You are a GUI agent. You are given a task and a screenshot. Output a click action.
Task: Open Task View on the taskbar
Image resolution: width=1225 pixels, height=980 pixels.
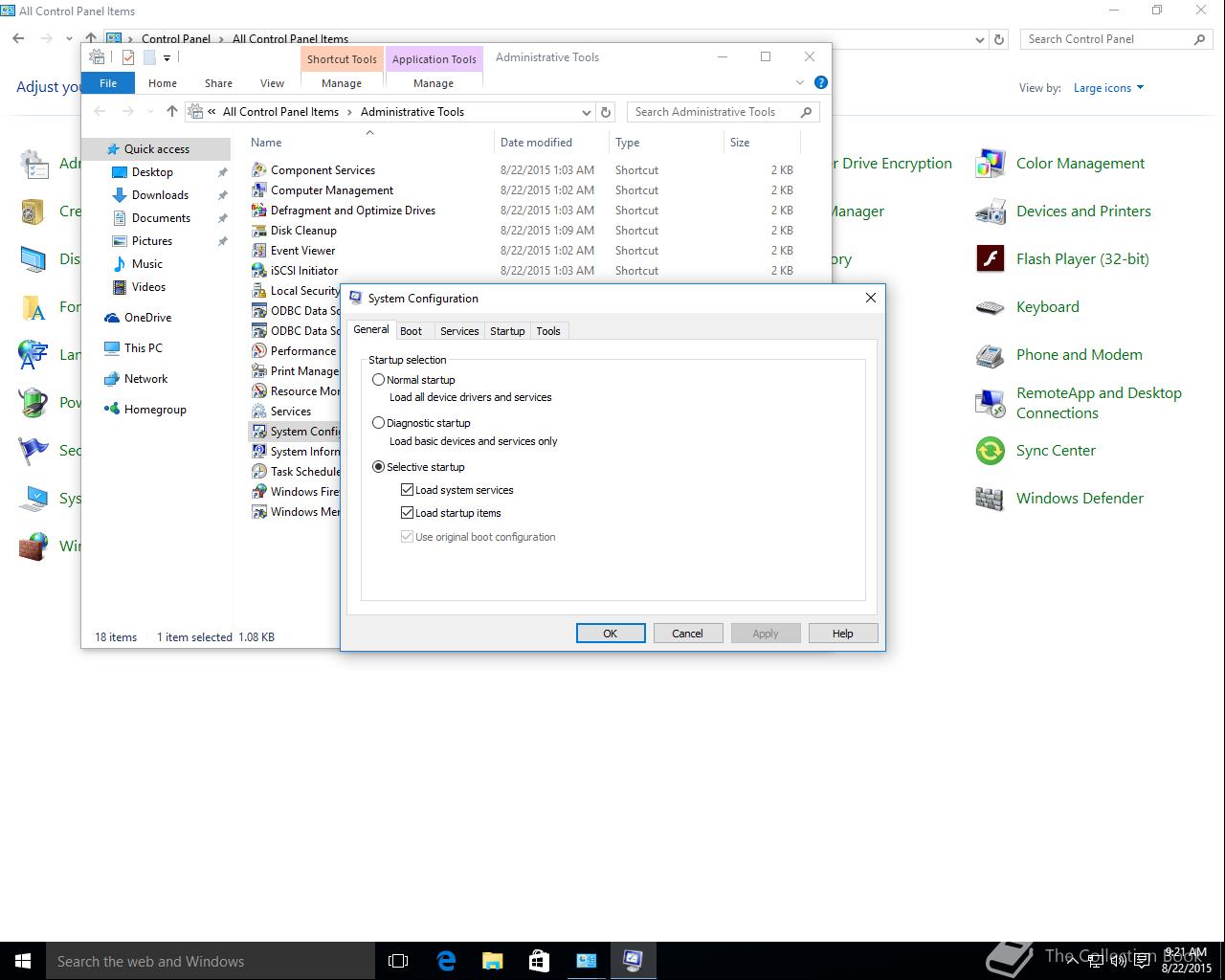(398, 961)
